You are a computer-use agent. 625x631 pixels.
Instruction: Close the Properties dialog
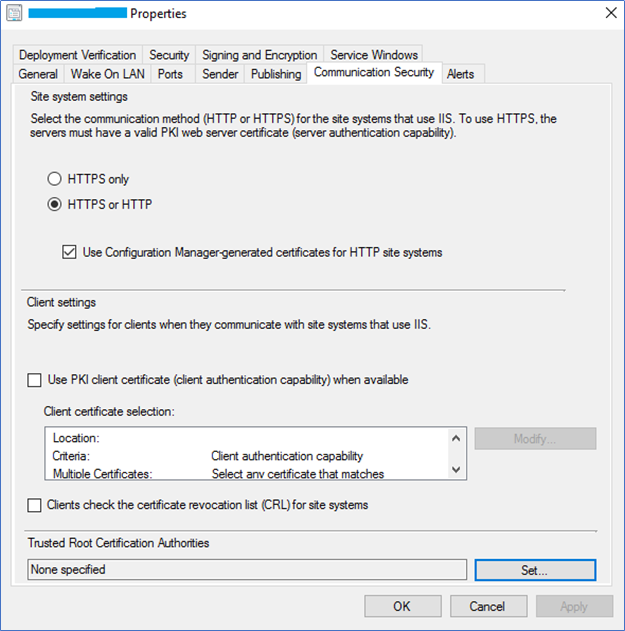coord(611,13)
